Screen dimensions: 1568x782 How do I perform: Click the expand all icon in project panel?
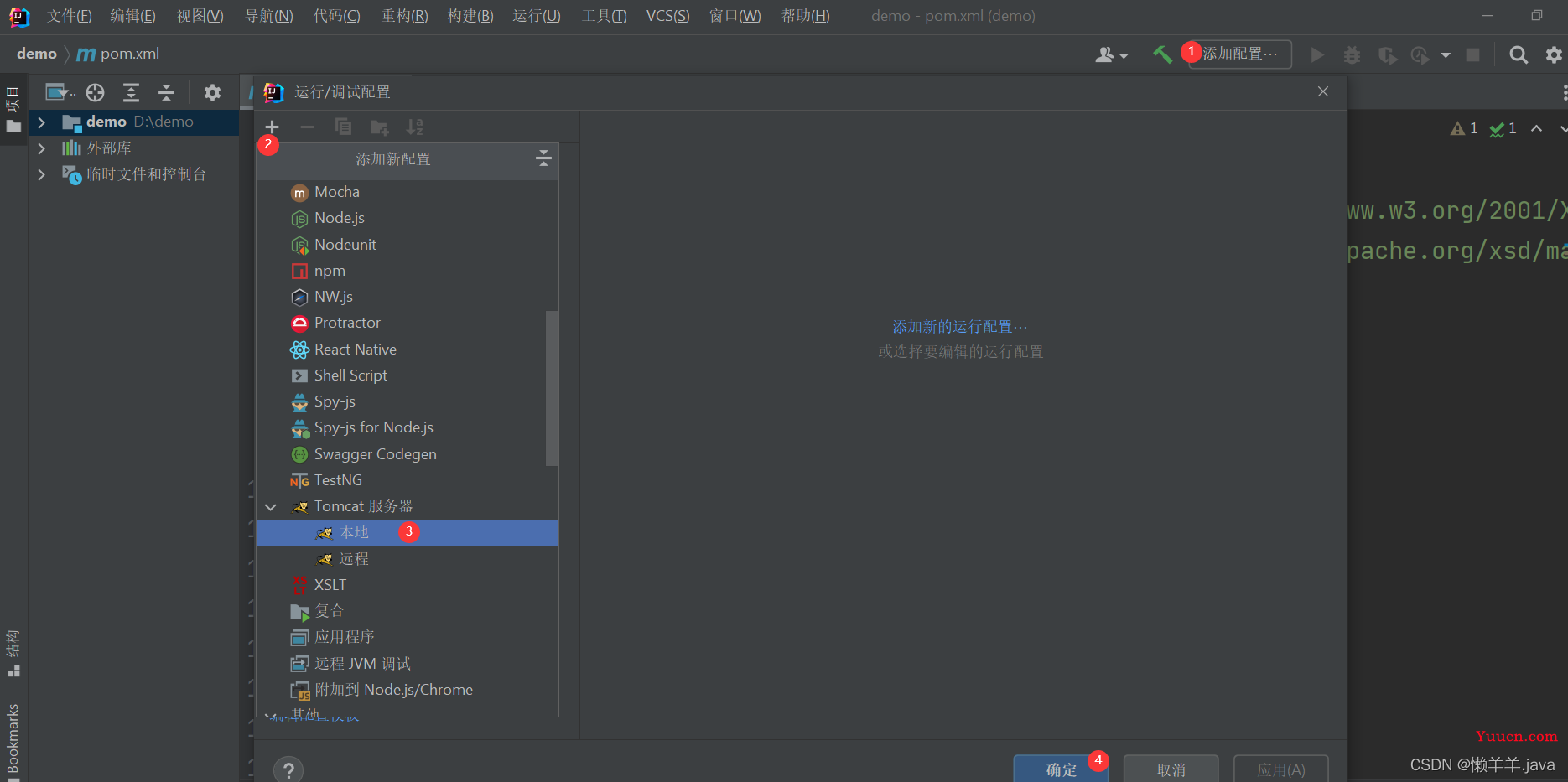click(x=131, y=92)
